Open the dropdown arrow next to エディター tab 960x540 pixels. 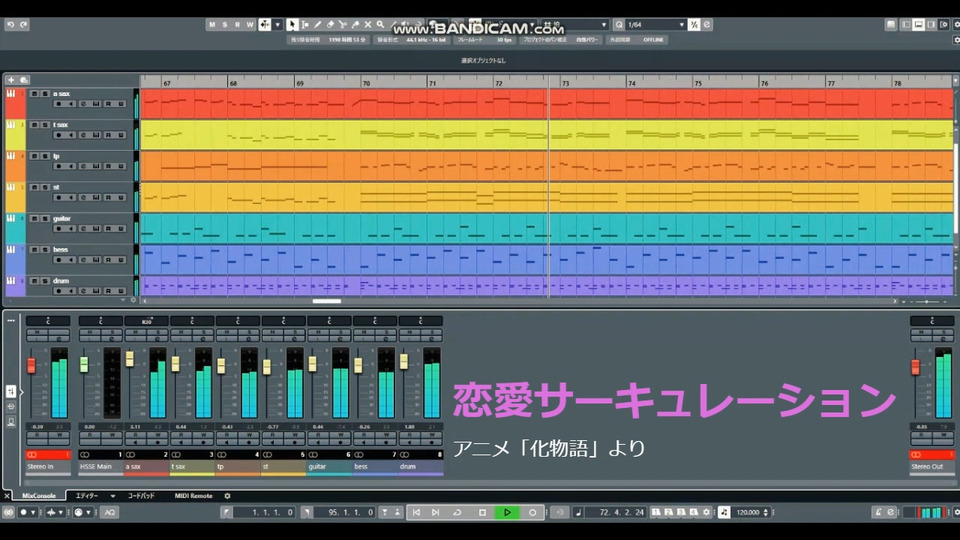tap(113, 496)
